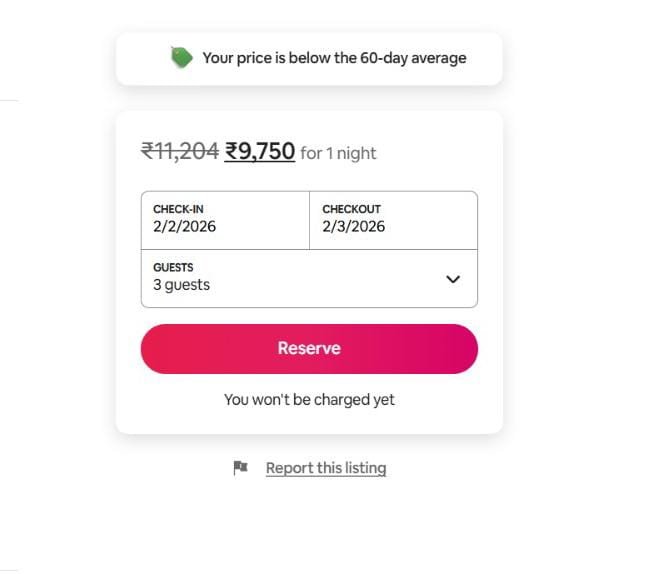
Task: Click the below 60-day average price banner
Action: (309, 58)
